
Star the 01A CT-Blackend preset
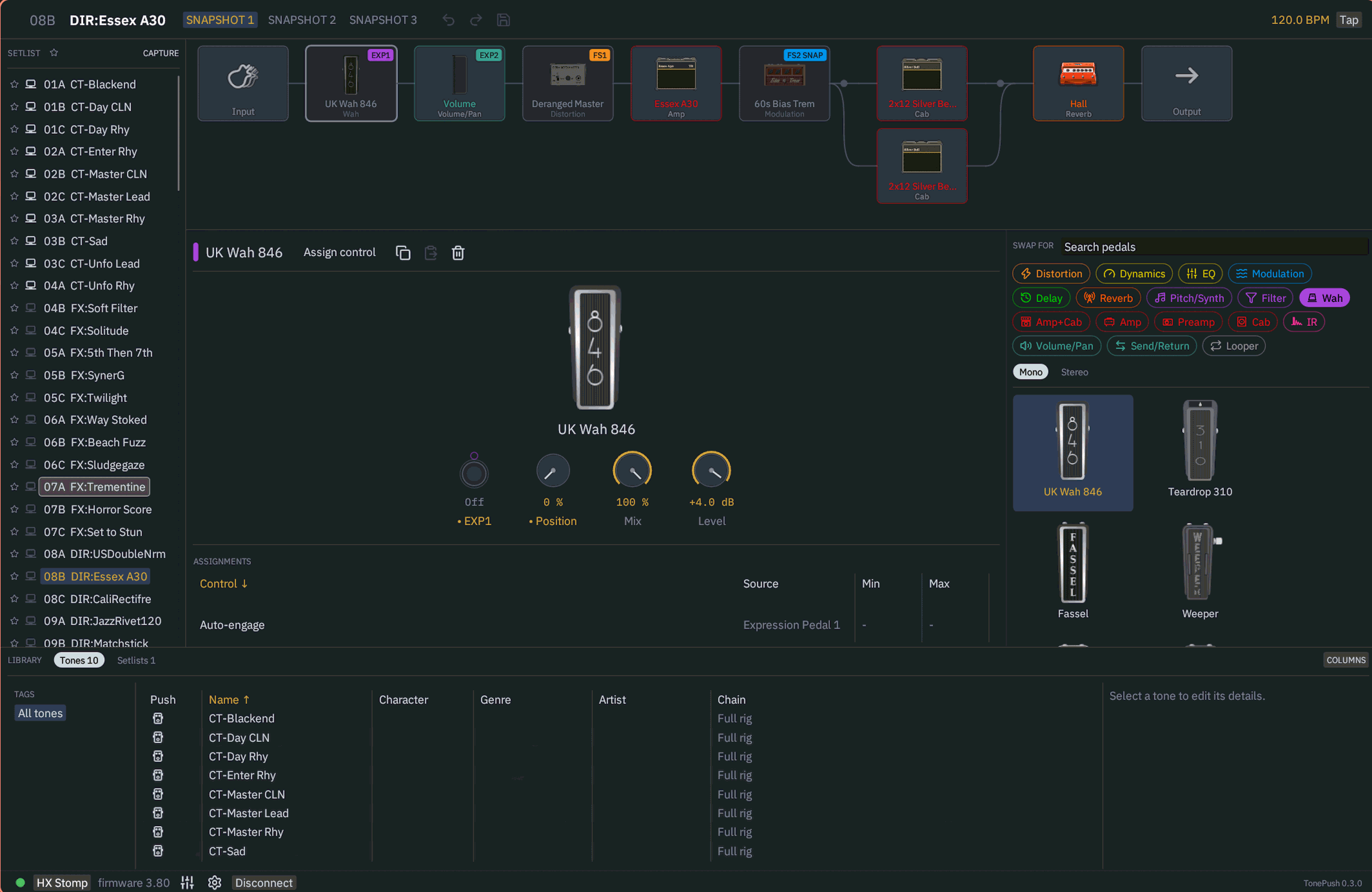click(14, 84)
